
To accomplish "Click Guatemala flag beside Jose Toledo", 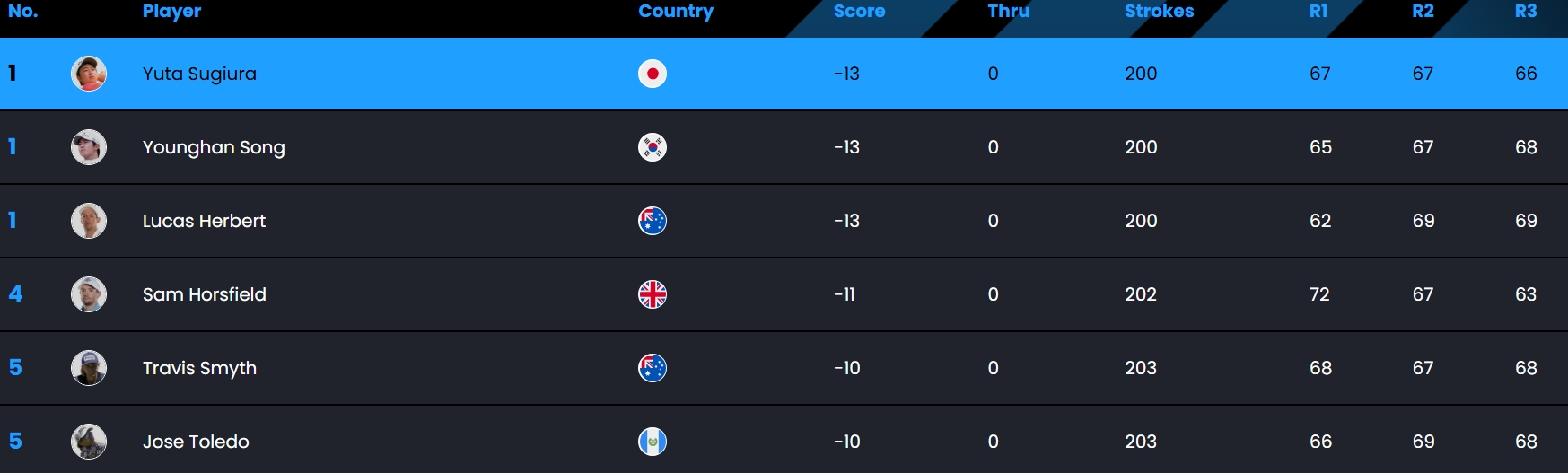I will tap(653, 442).
